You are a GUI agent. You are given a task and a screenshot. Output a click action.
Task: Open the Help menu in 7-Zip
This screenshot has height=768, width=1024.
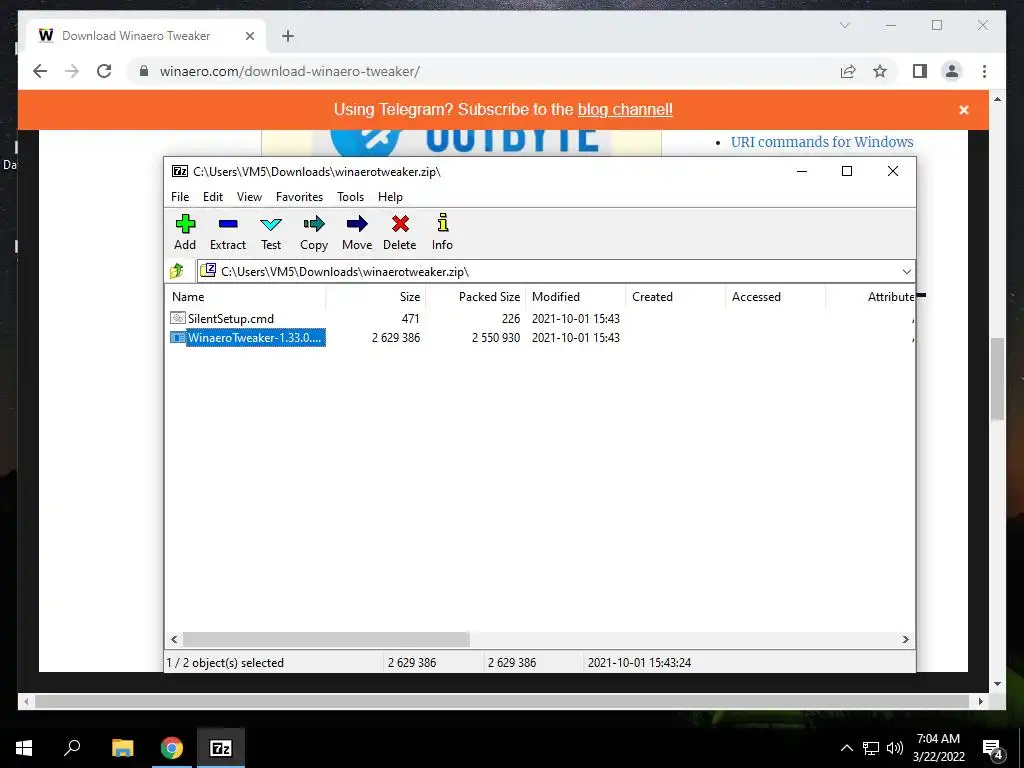(x=391, y=197)
